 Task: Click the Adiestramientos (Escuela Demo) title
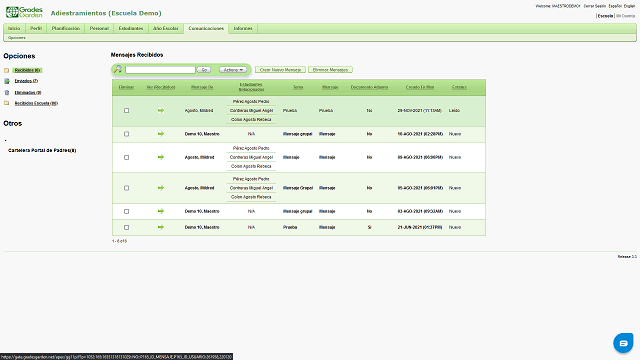(x=106, y=13)
